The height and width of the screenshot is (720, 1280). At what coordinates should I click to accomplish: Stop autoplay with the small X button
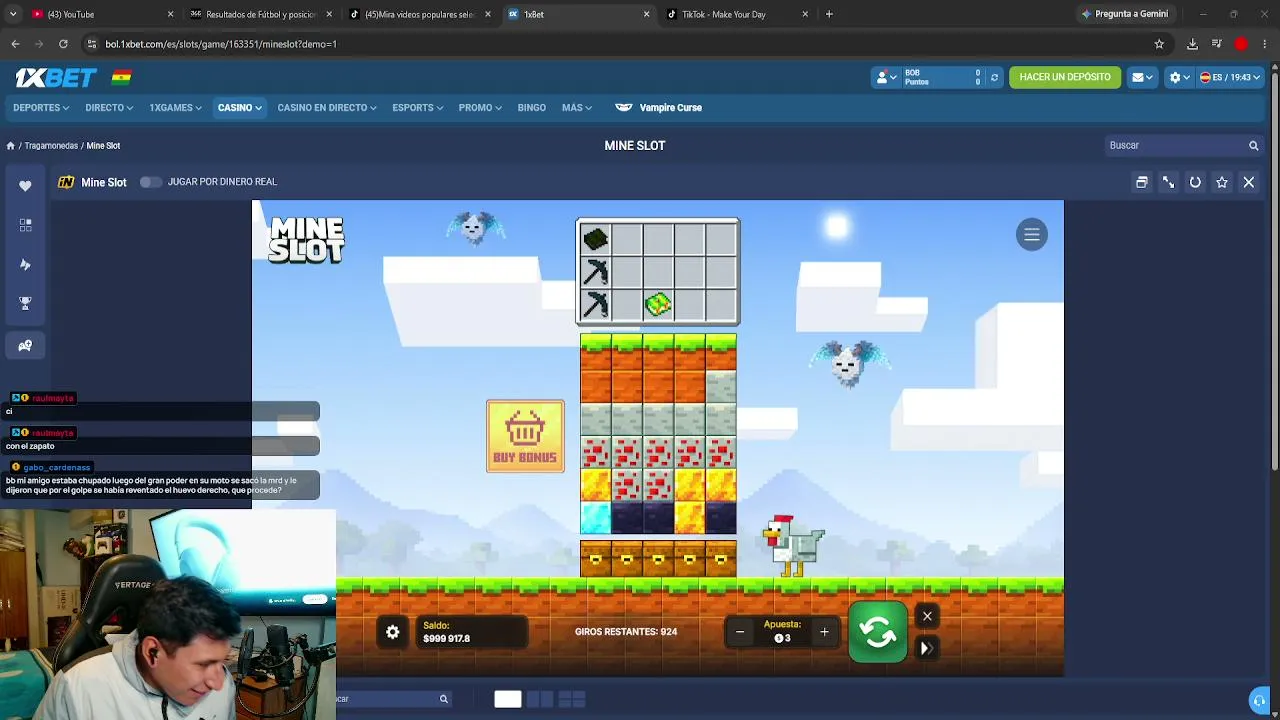coord(927,616)
